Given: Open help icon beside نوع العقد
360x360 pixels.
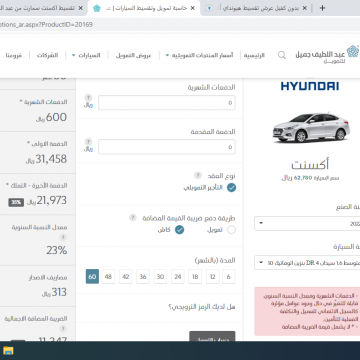Looking at the screenshot, I should click(198, 175).
